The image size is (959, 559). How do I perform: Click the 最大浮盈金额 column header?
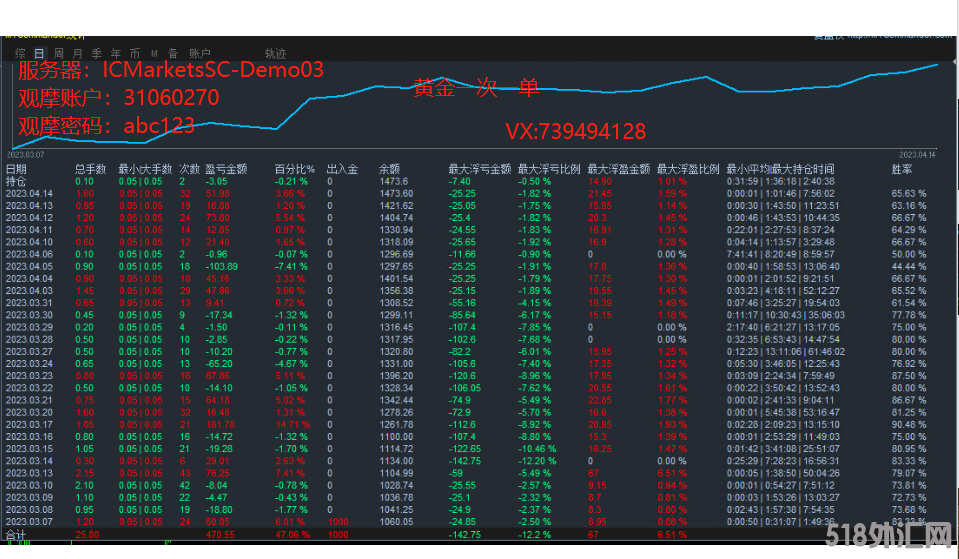click(619, 169)
